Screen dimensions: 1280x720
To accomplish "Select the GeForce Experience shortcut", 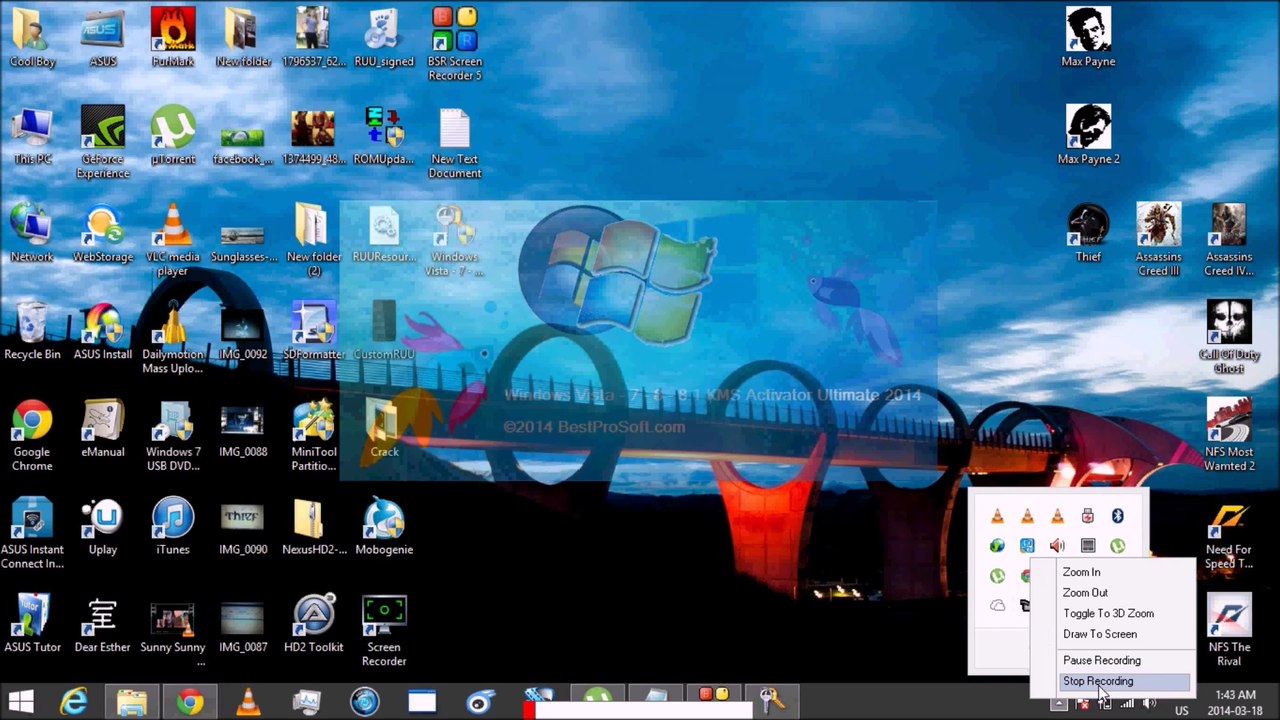I will coord(103,142).
